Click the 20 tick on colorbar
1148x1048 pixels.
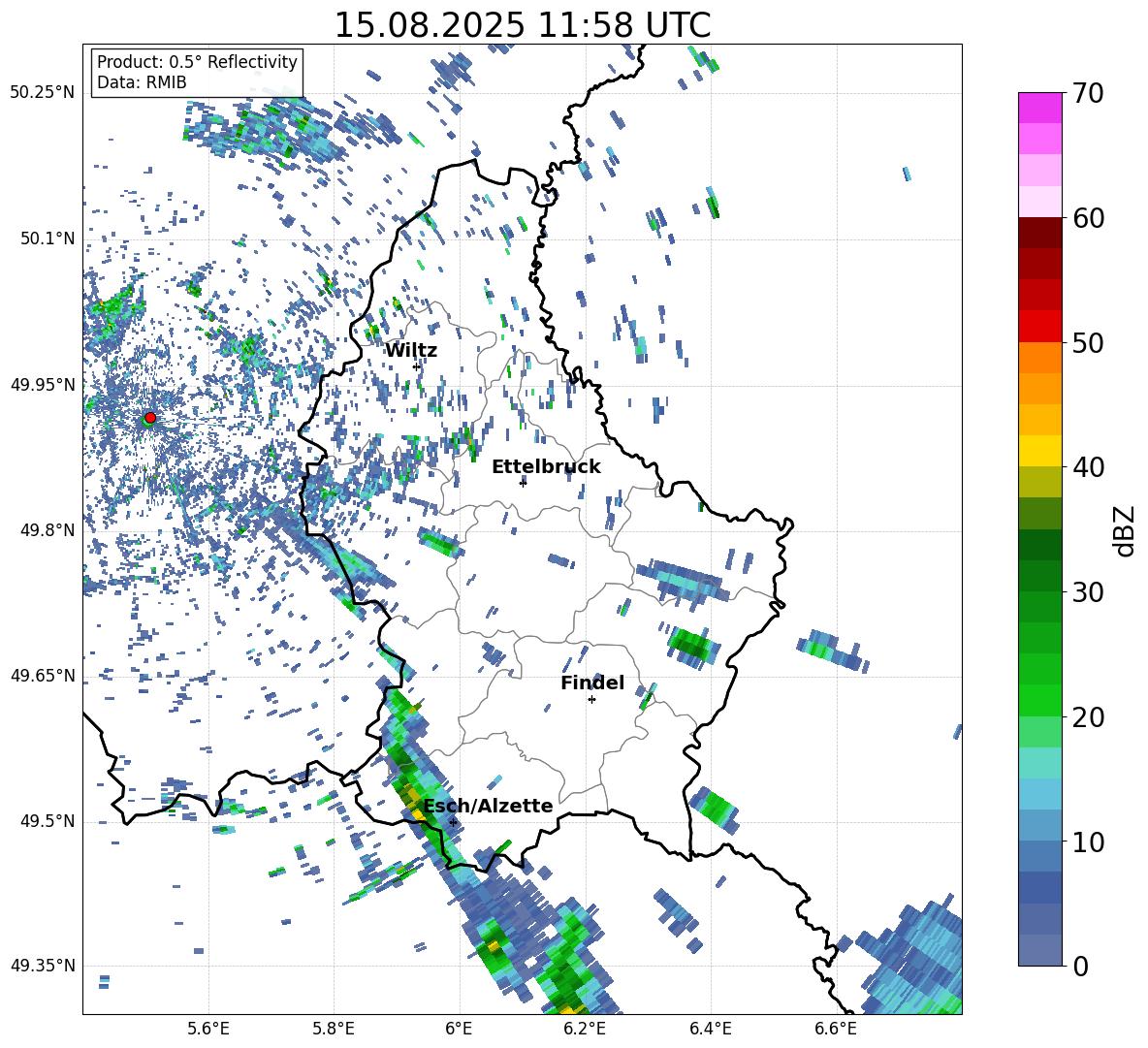click(x=1088, y=717)
